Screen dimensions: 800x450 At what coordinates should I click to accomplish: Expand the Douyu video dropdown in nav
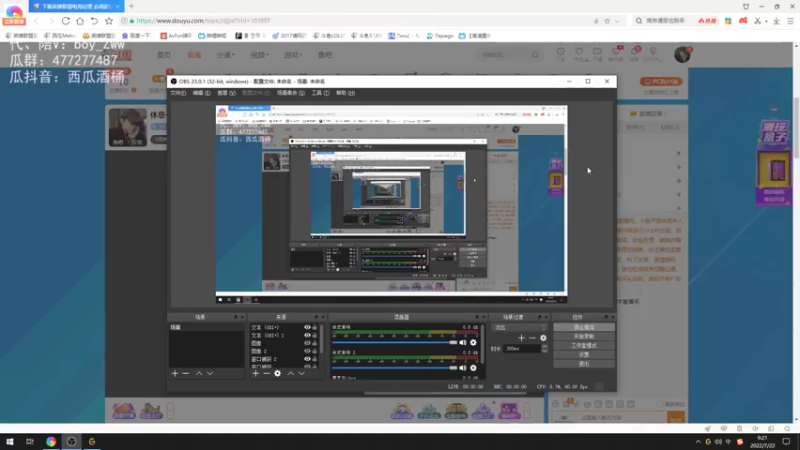click(x=259, y=55)
